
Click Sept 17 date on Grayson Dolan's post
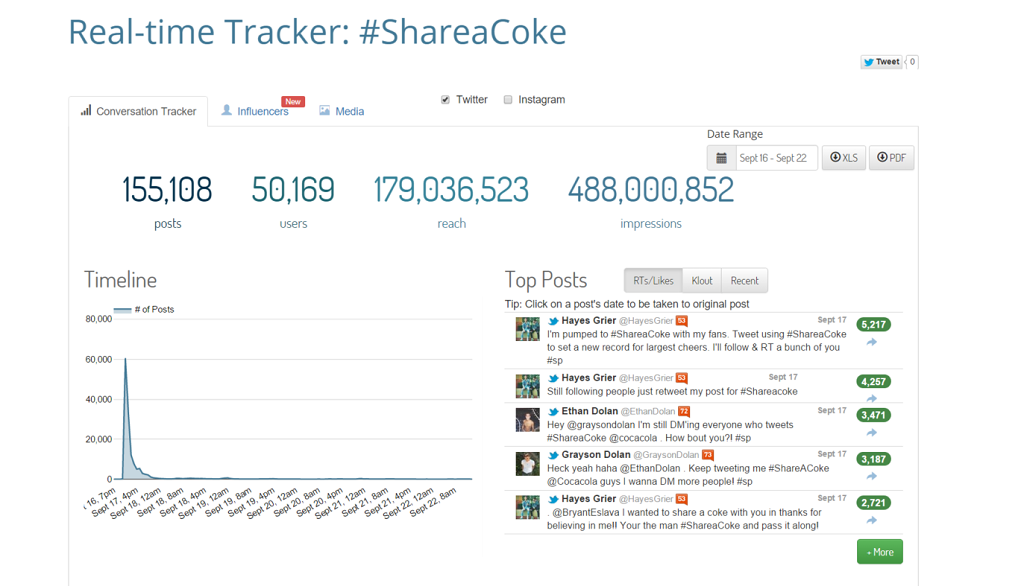coord(832,454)
